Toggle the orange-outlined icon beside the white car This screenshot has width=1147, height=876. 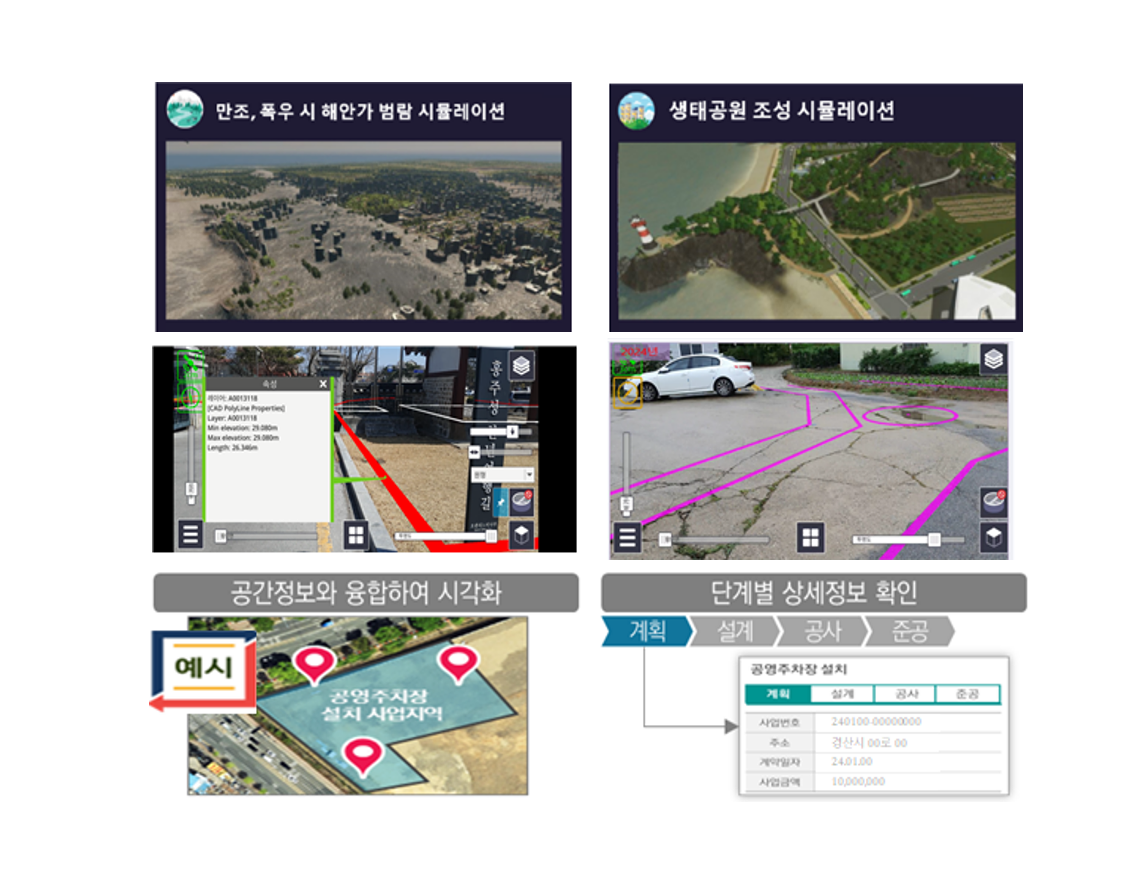(x=627, y=393)
